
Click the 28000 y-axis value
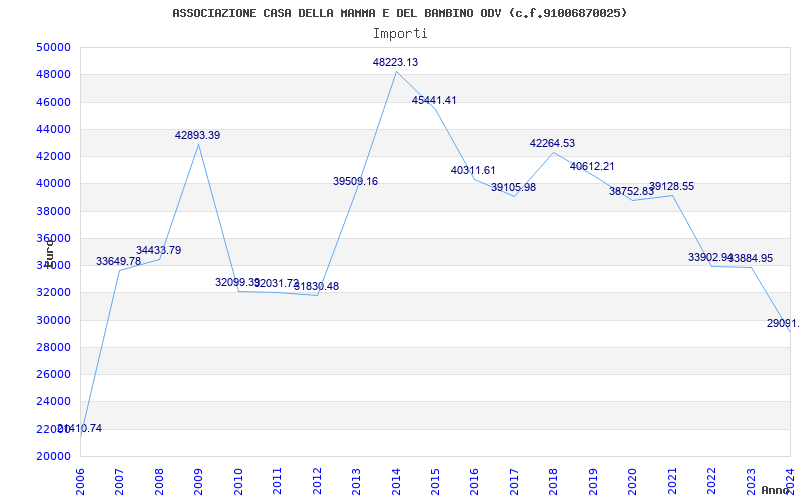53,347
